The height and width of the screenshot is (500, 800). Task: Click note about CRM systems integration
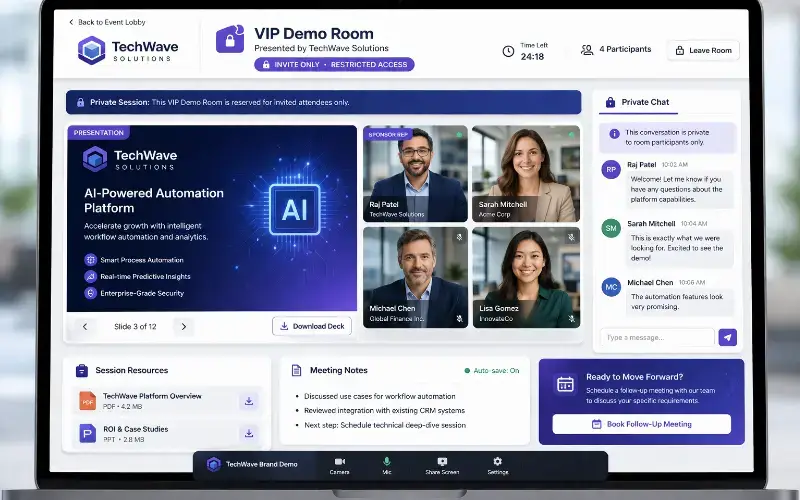384,410
